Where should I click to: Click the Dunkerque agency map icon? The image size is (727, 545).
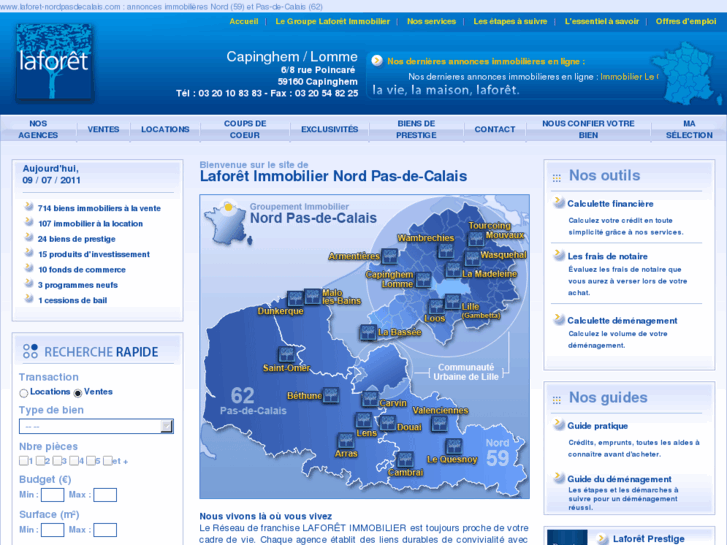295,298
